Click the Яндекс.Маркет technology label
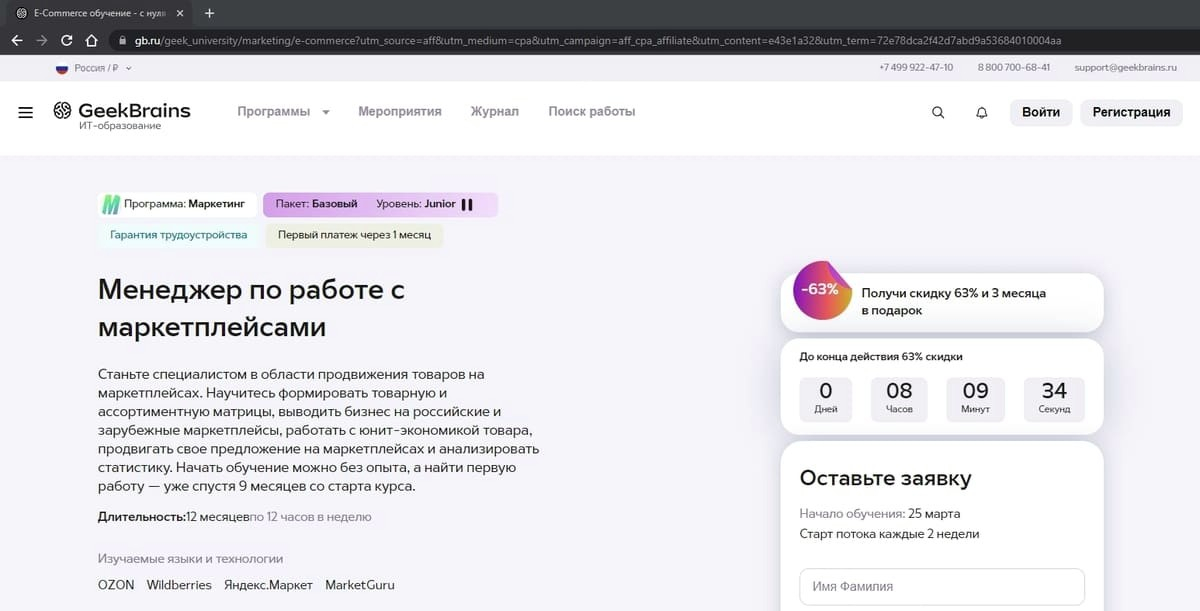The height and width of the screenshot is (611, 1200). (268, 585)
